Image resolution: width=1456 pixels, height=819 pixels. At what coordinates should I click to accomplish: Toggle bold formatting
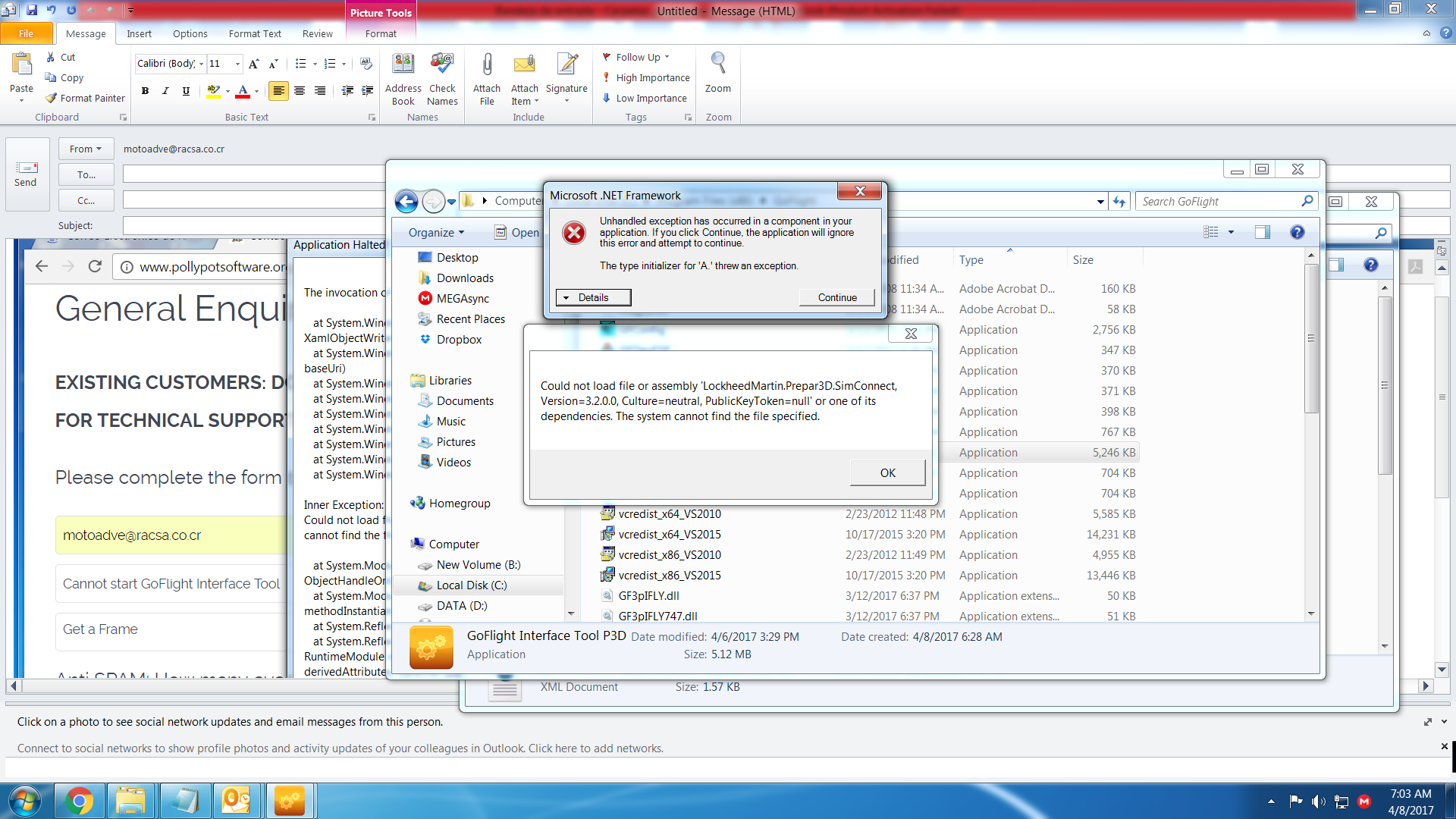(145, 91)
